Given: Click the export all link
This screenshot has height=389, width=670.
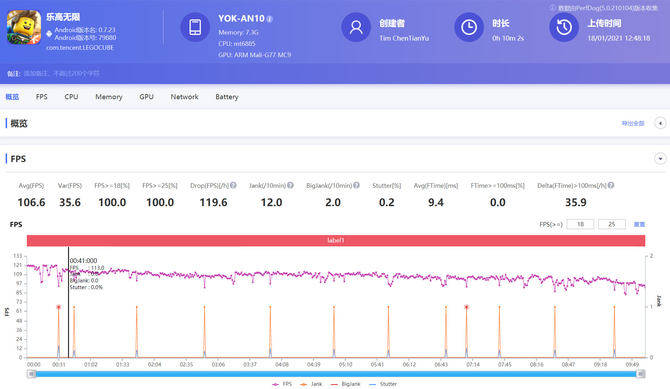Looking at the screenshot, I should 633,124.
